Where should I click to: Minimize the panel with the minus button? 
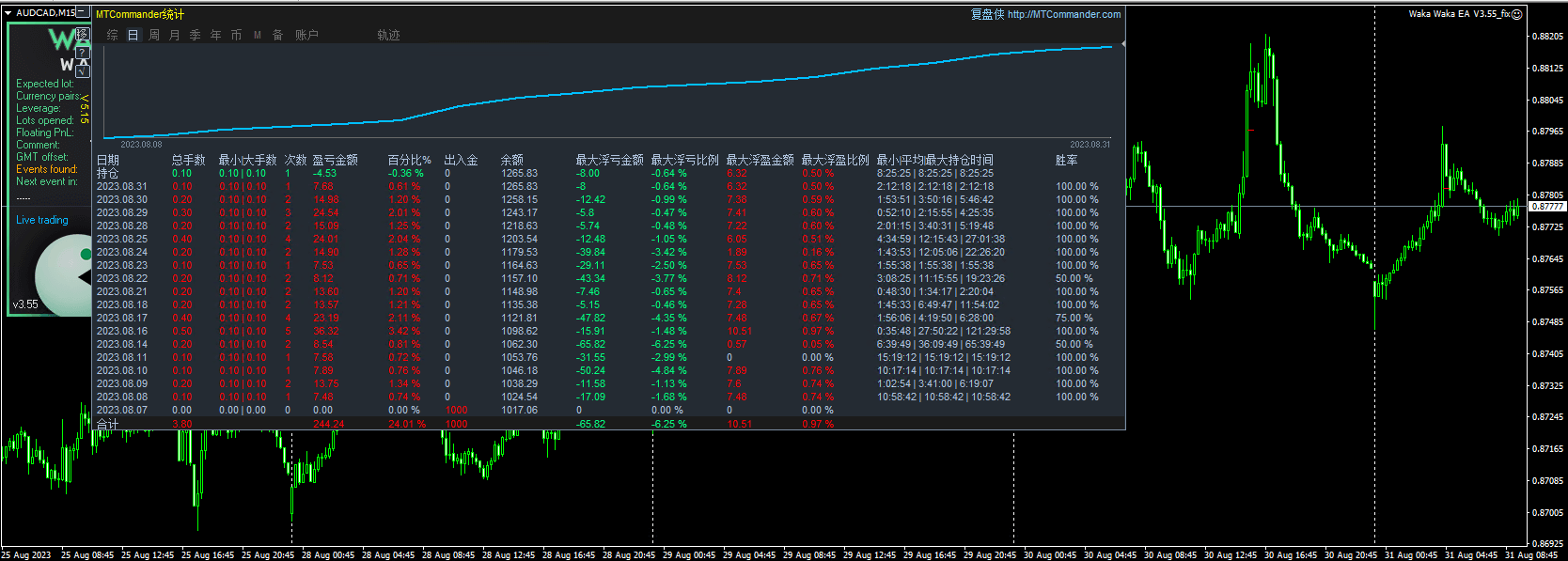click(83, 12)
